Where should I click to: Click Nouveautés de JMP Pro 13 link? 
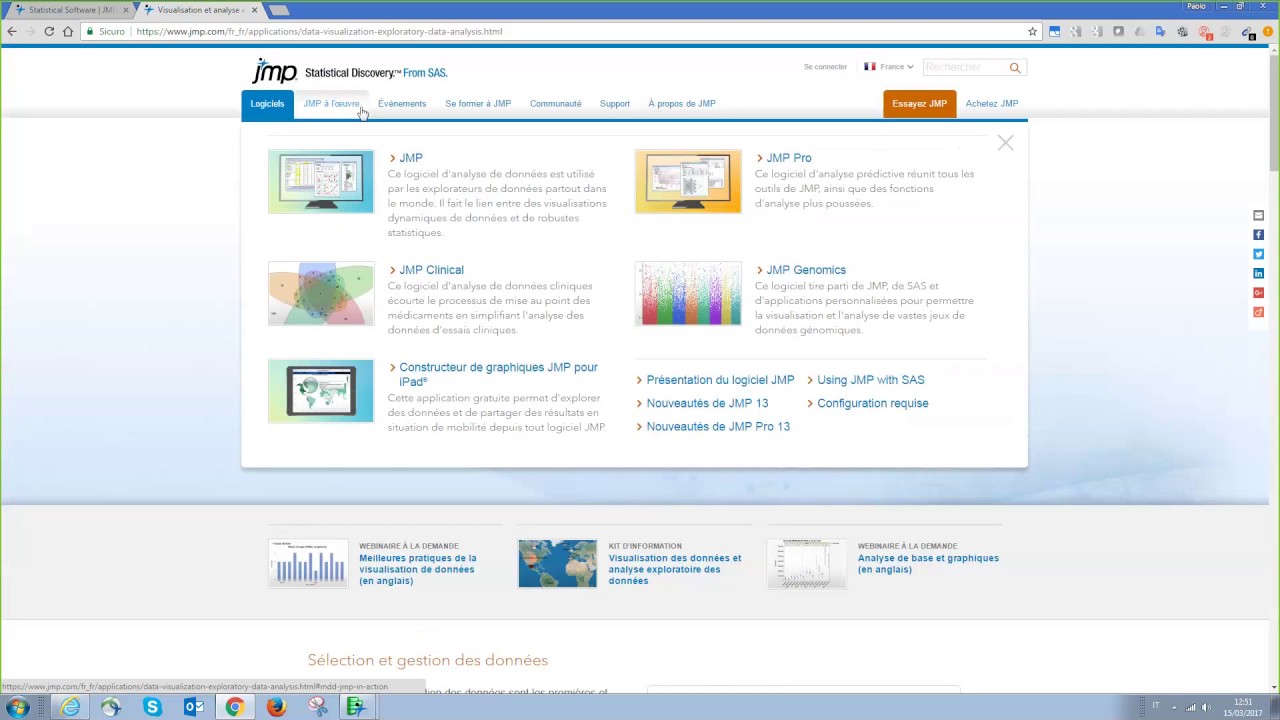point(717,427)
